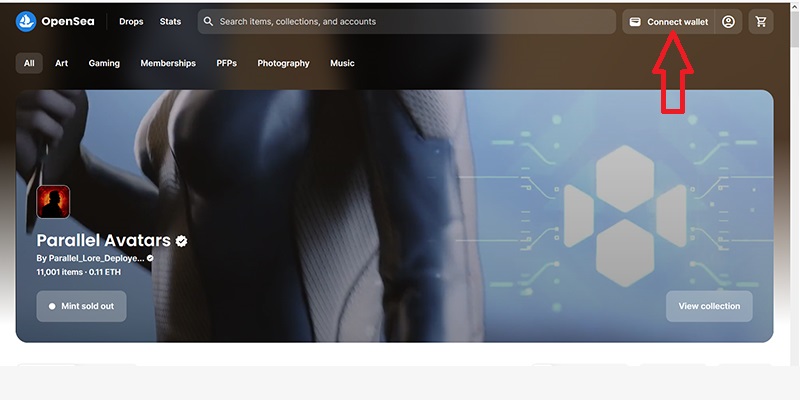The image size is (800, 400).
Task: Open the Parallel Avatars title
Action: coord(104,240)
